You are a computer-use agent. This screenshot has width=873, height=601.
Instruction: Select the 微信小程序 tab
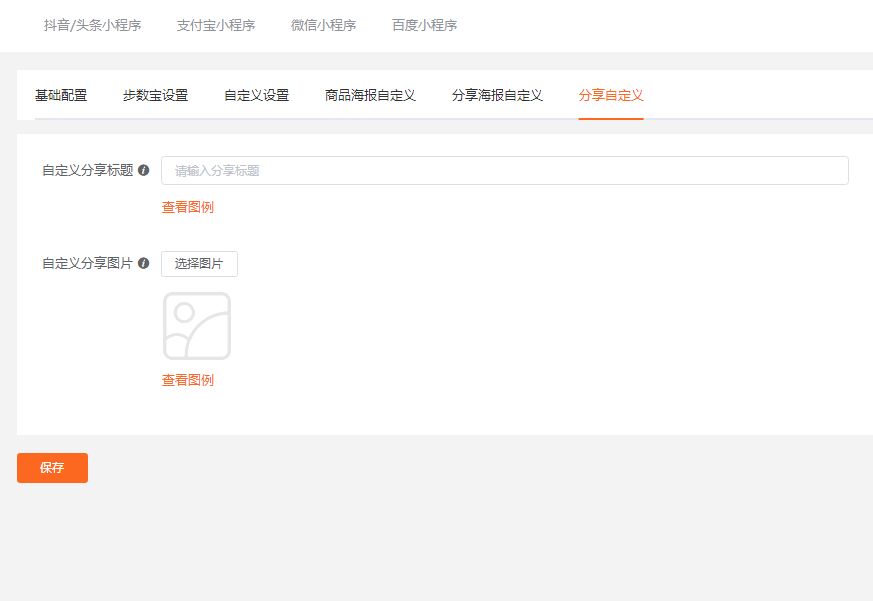click(x=323, y=26)
